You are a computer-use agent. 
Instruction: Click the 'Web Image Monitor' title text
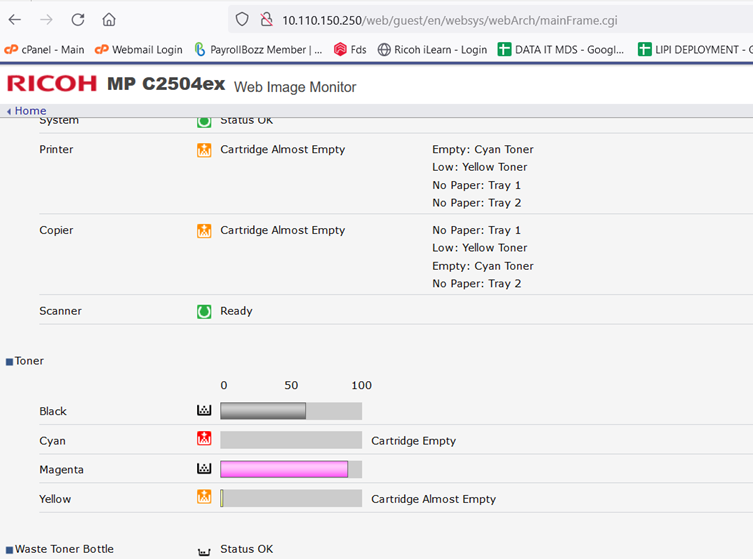295,87
